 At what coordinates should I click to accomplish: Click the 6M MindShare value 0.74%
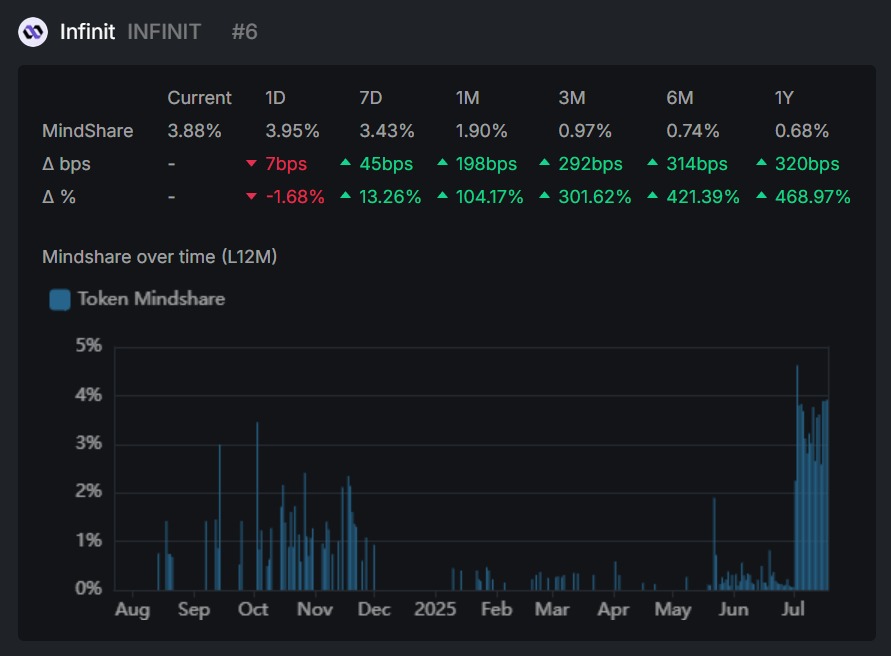[693, 131]
